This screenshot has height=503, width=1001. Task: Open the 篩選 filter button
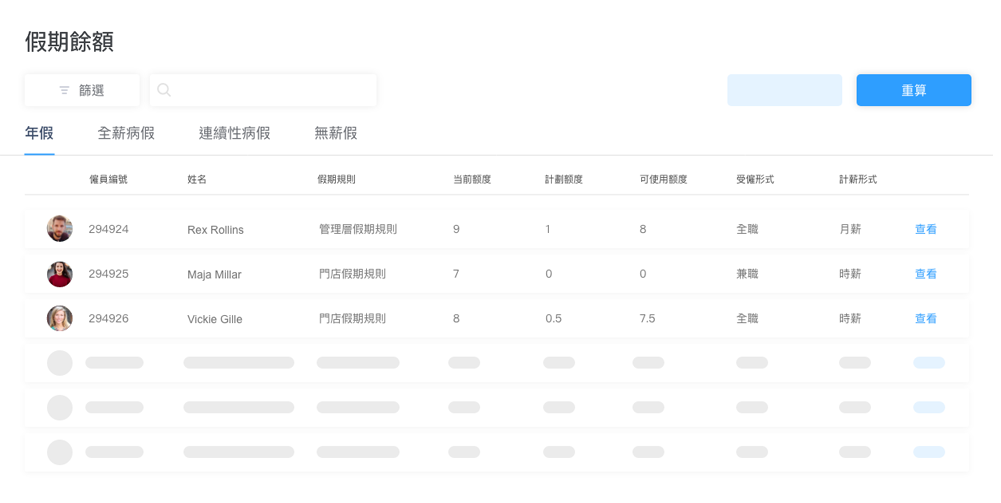(82, 90)
